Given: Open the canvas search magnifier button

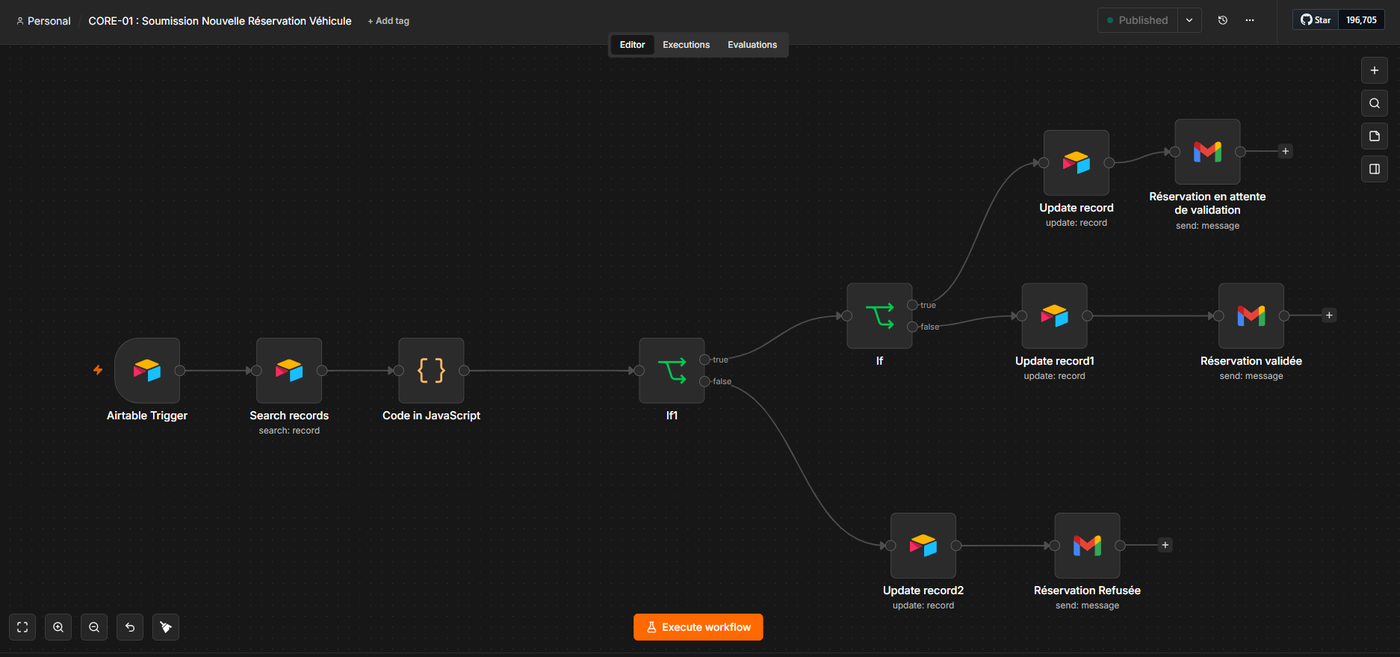Looking at the screenshot, I should [1375, 103].
